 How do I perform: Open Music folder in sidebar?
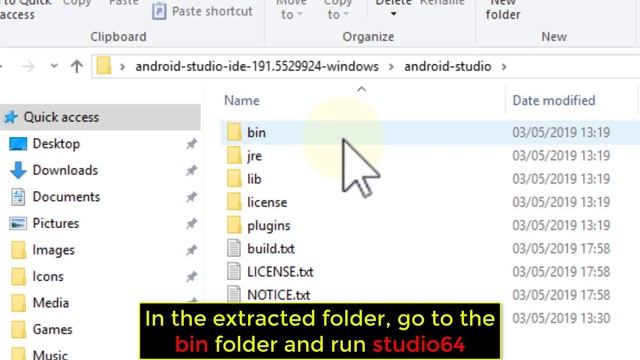click(50, 355)
